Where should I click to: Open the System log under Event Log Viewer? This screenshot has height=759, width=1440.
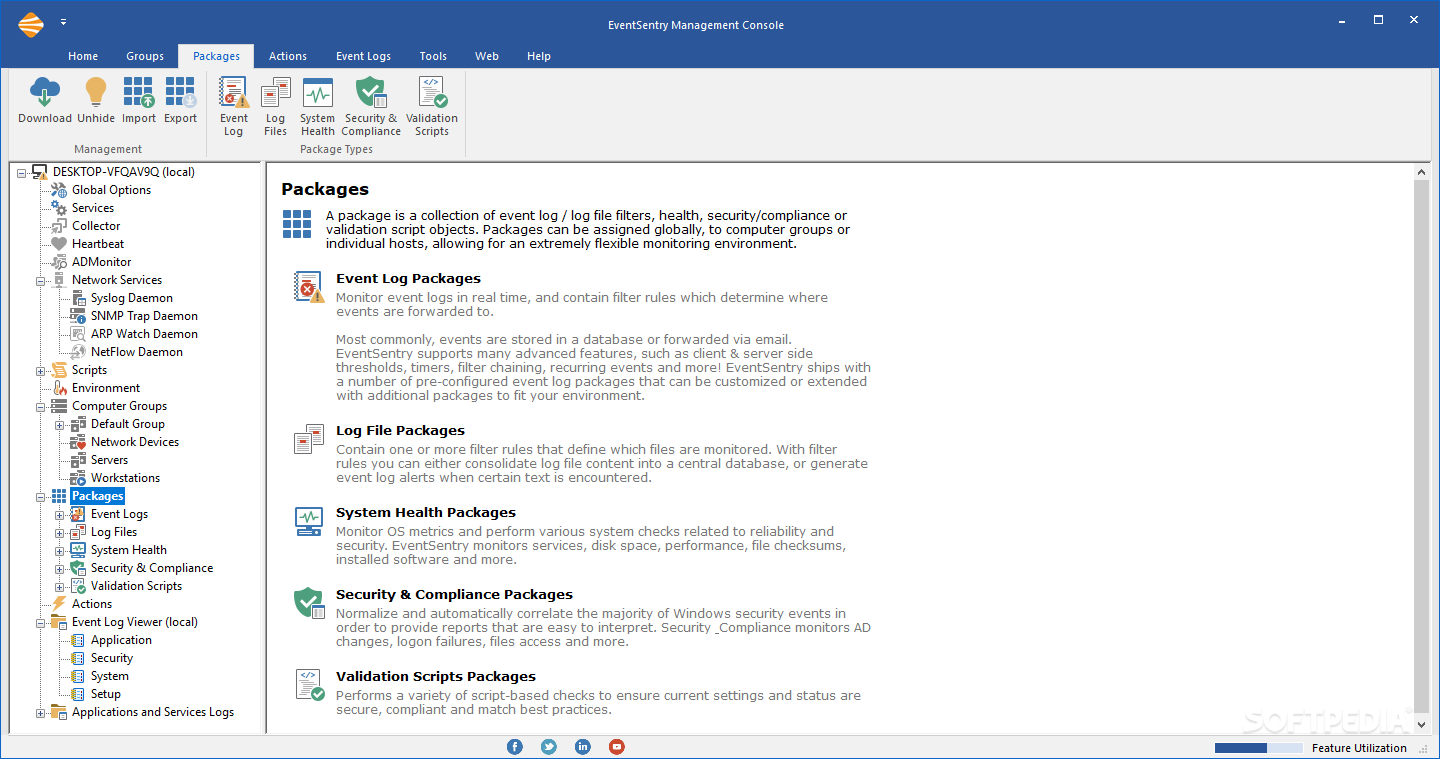[x=109, y=676]
